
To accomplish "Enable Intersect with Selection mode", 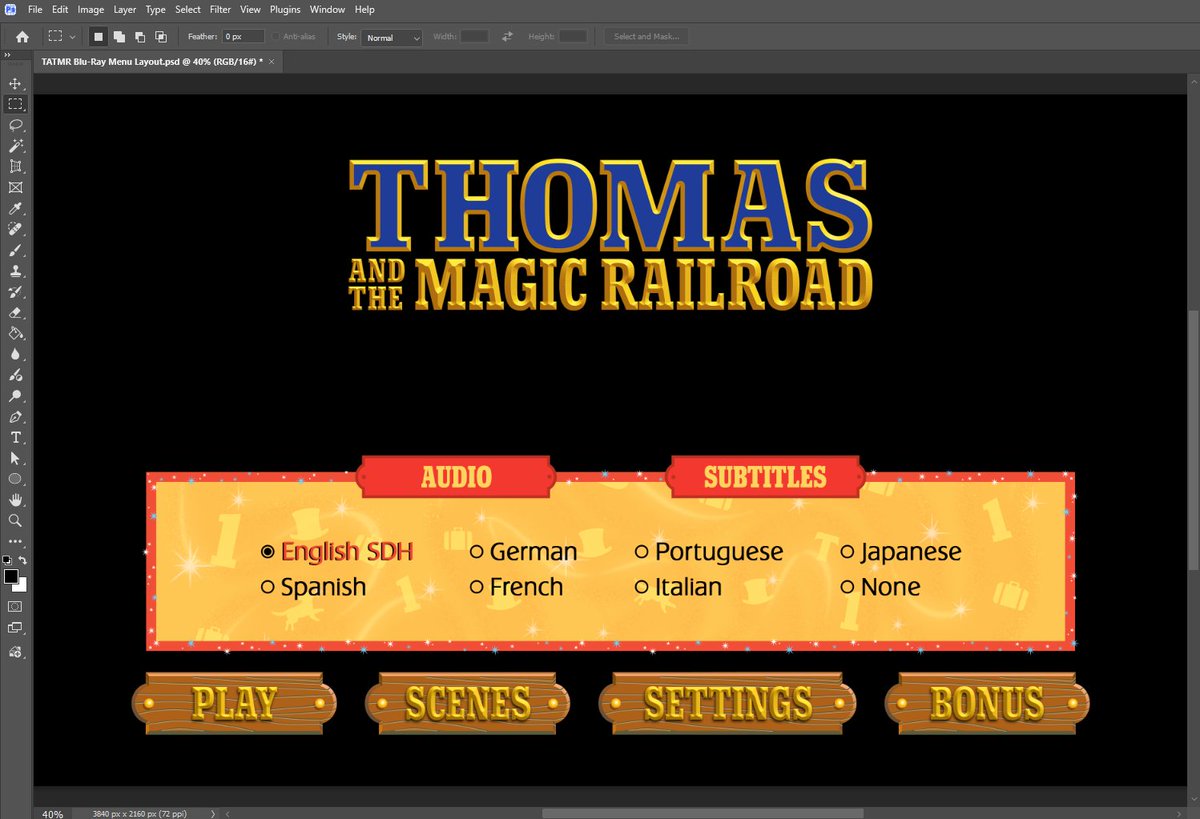I will (161, 37).
